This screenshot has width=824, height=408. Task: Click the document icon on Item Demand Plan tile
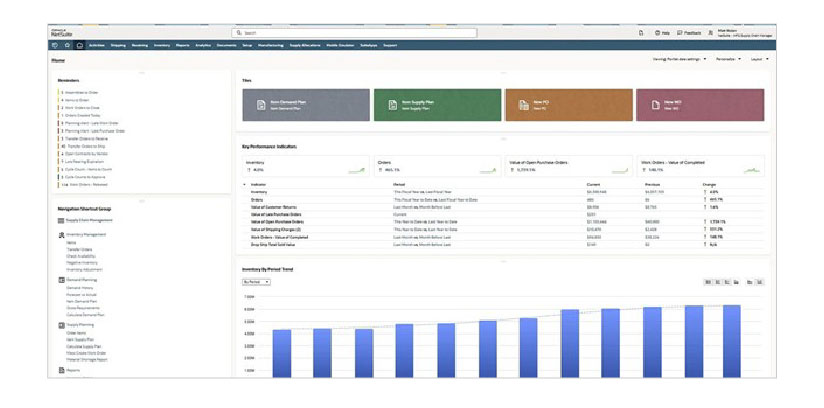point(261,105)
